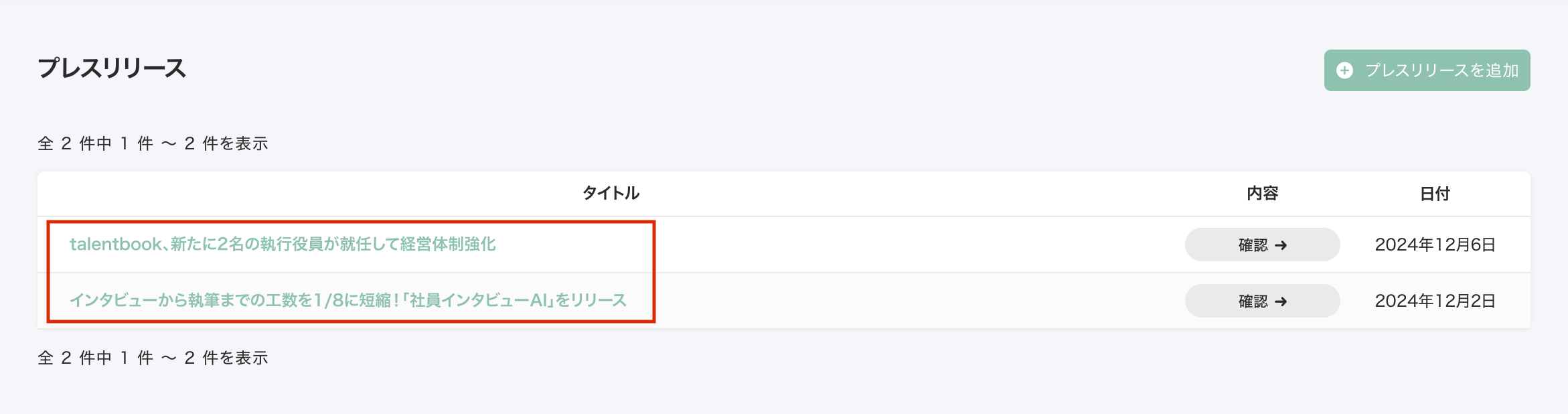The height and width of the screenshot is (414, 1568).
Task: Click the プレスリリース page heading
Action: 112,68
